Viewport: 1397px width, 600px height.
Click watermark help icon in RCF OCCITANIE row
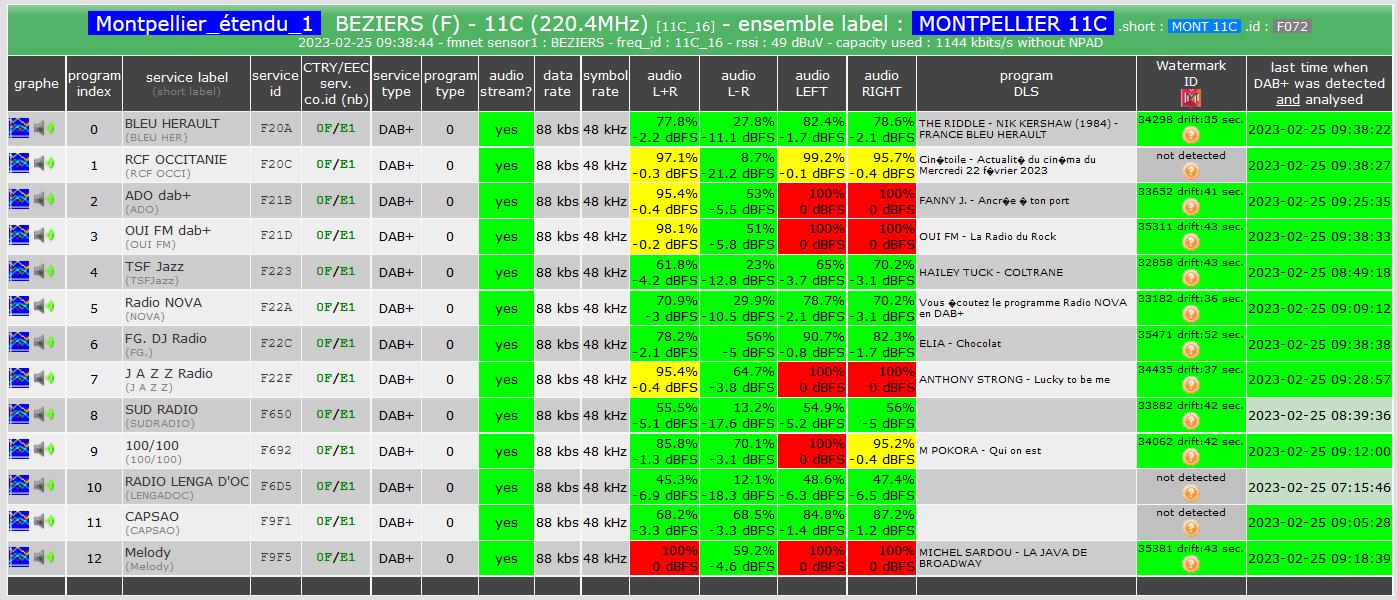tap(1190, 171)
